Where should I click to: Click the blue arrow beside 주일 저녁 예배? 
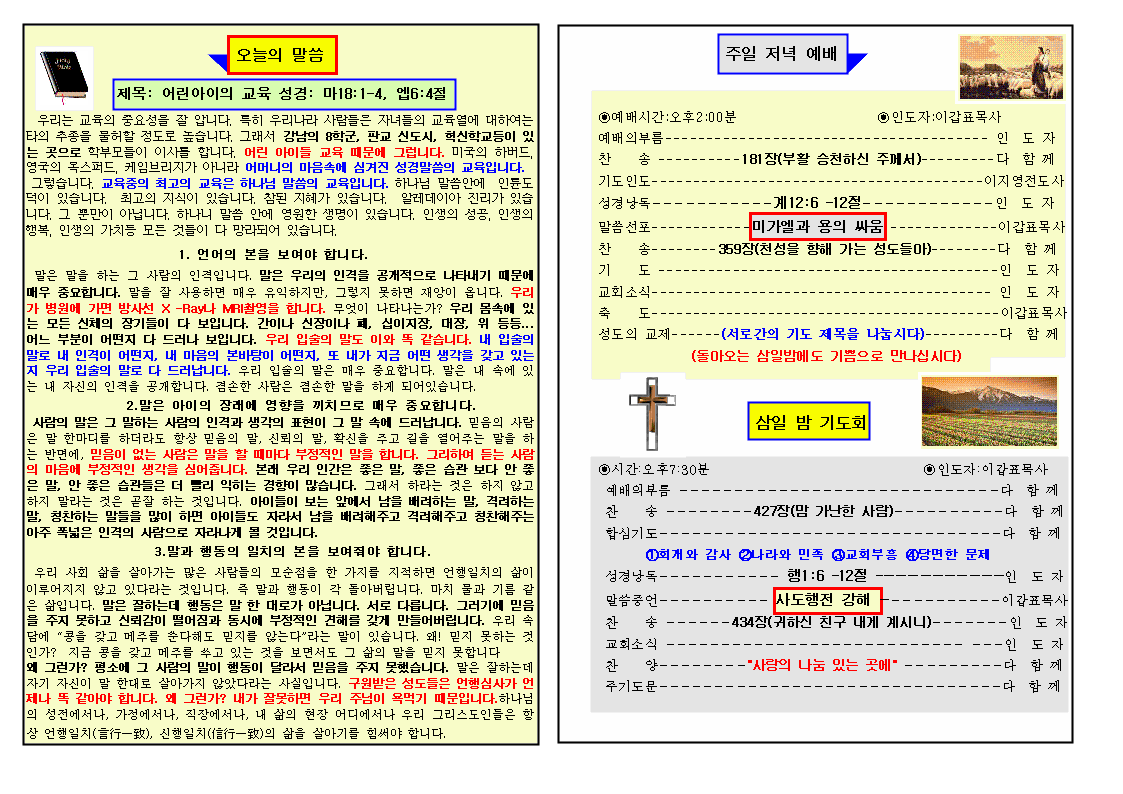856,58
